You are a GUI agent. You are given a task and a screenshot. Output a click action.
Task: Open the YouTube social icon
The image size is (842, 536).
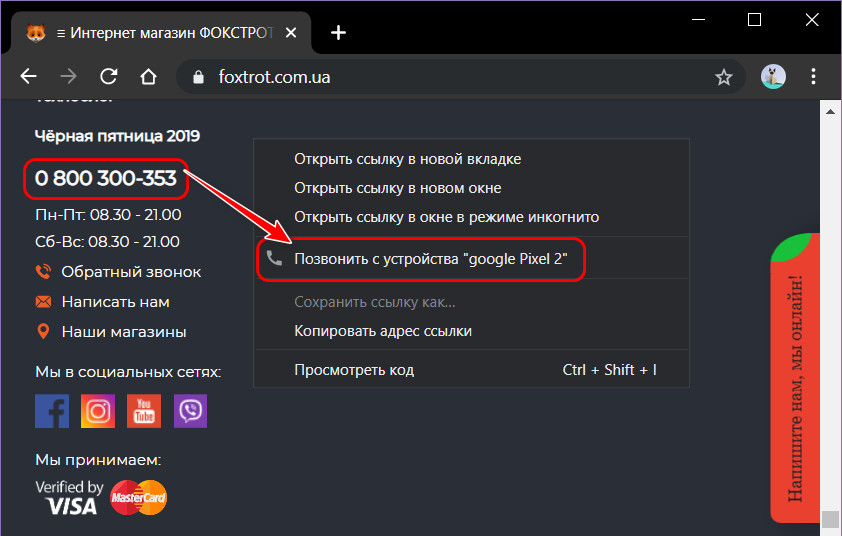point(144,411)
